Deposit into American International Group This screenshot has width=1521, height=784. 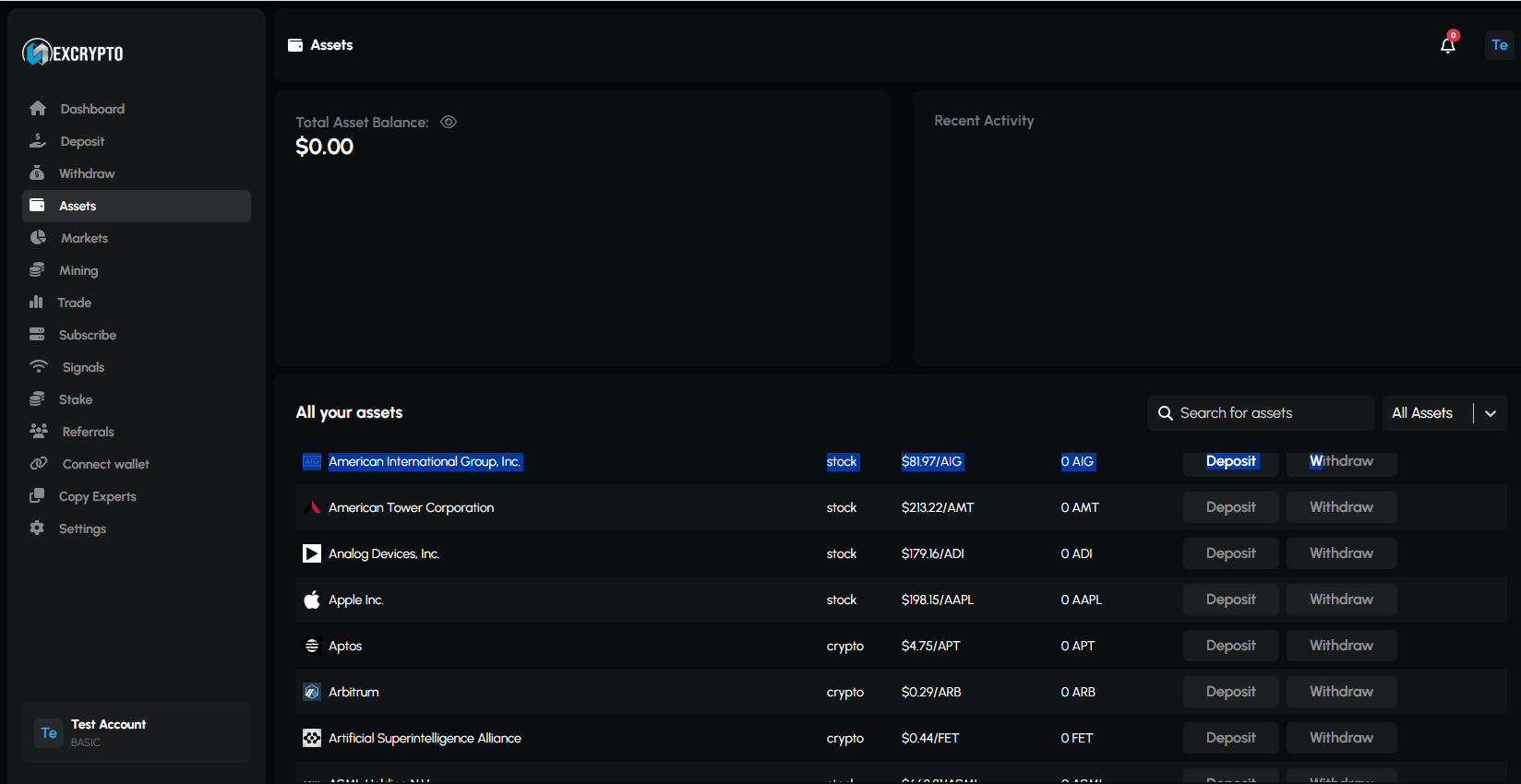coord(1231,461)
